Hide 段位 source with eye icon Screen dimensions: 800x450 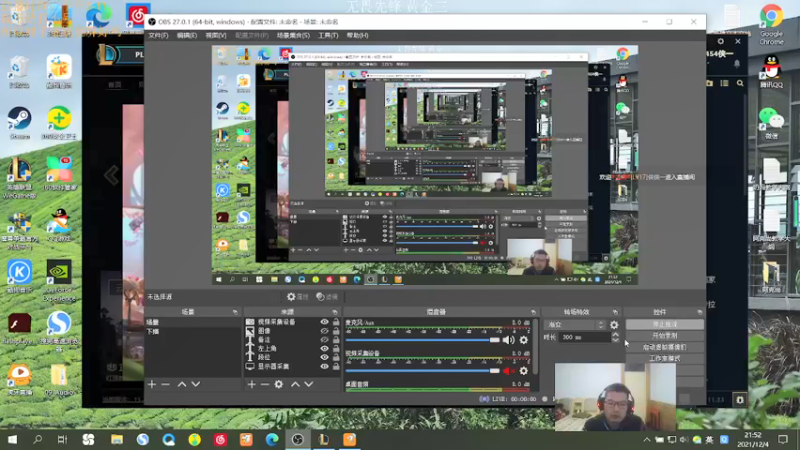[x=324, y=357]
